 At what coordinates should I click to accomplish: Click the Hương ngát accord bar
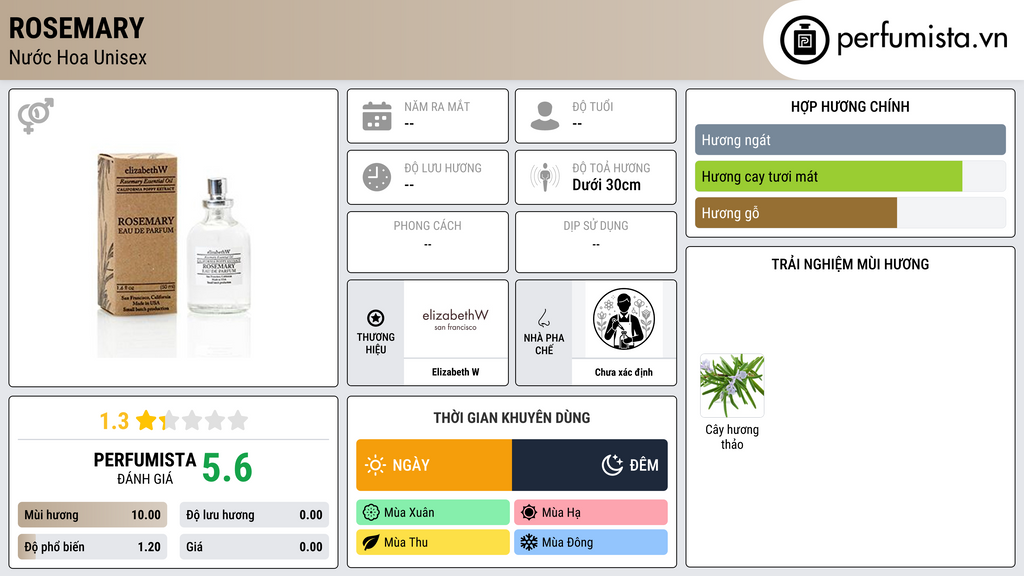850,140
